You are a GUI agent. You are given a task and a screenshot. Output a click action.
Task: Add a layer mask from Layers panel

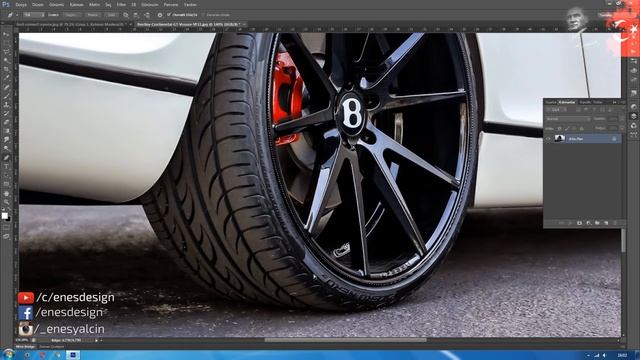coord(580,223)
